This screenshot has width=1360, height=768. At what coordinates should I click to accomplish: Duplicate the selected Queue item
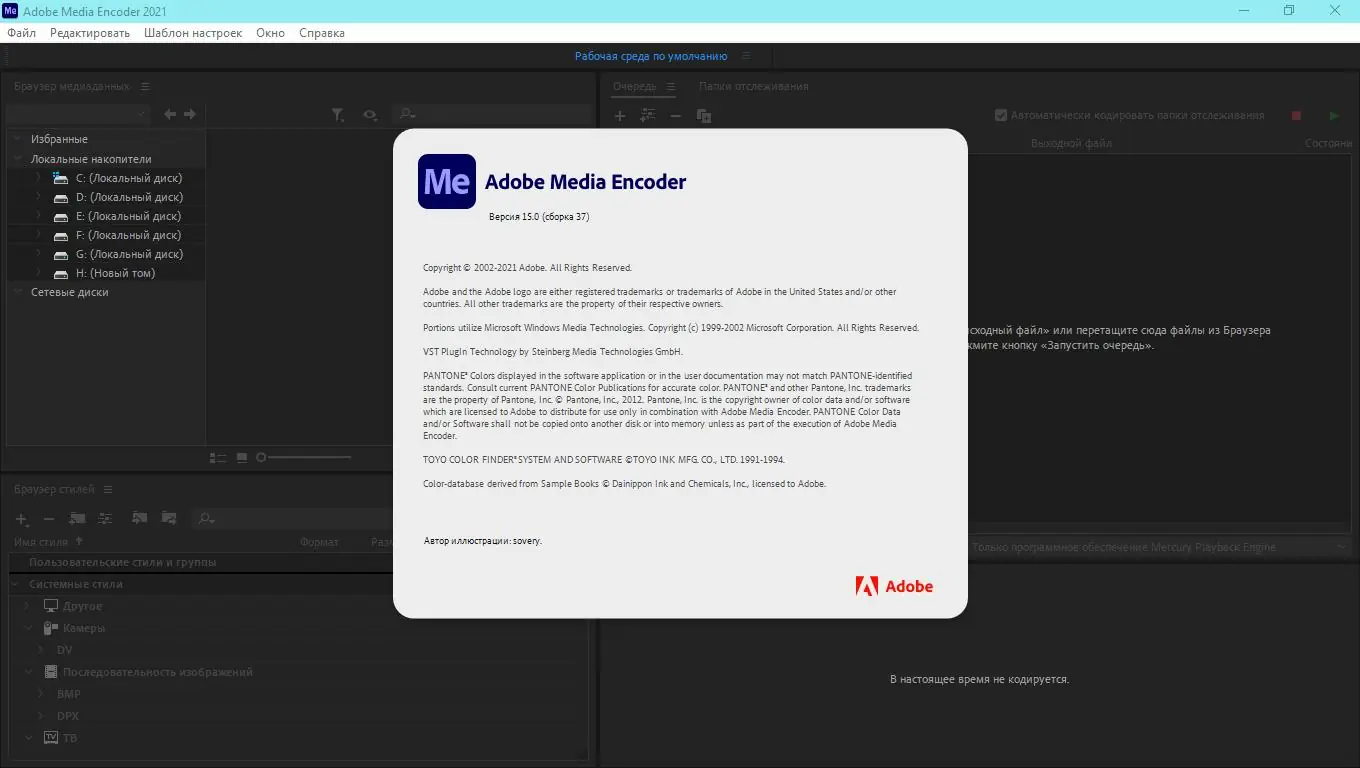tap(704, 116)
